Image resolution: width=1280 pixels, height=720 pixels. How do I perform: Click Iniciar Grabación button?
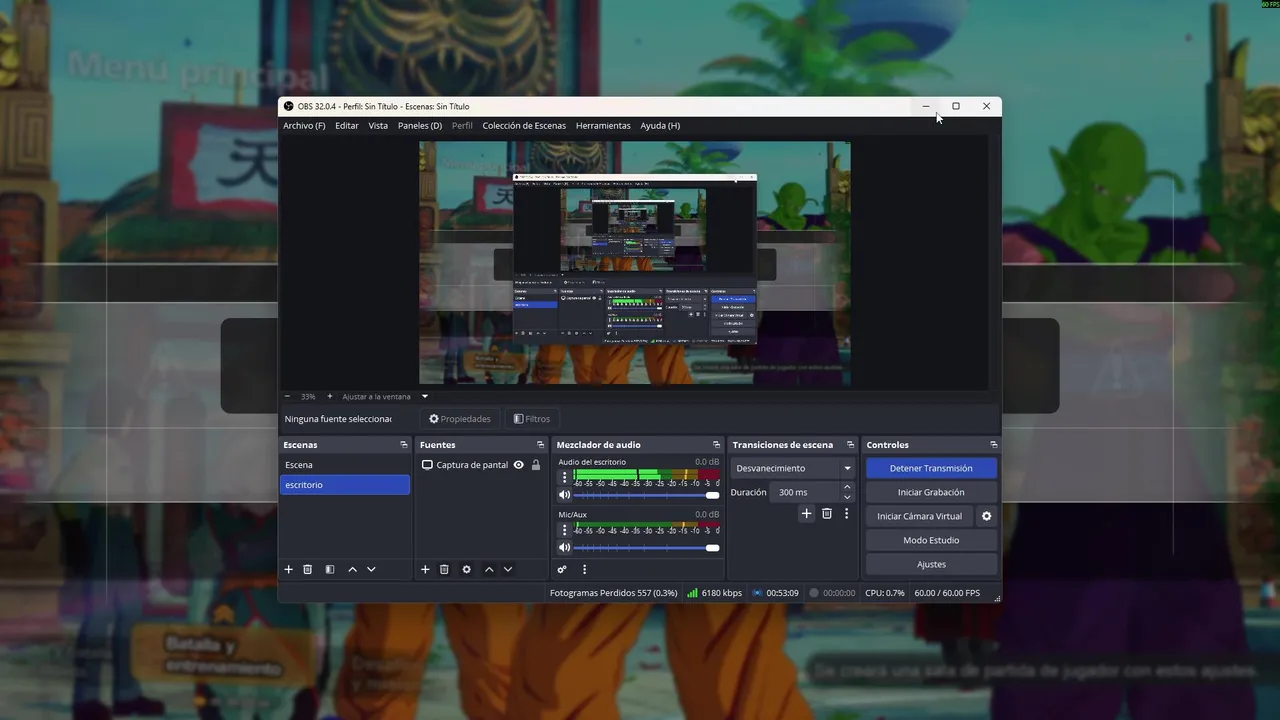(931, 492)
